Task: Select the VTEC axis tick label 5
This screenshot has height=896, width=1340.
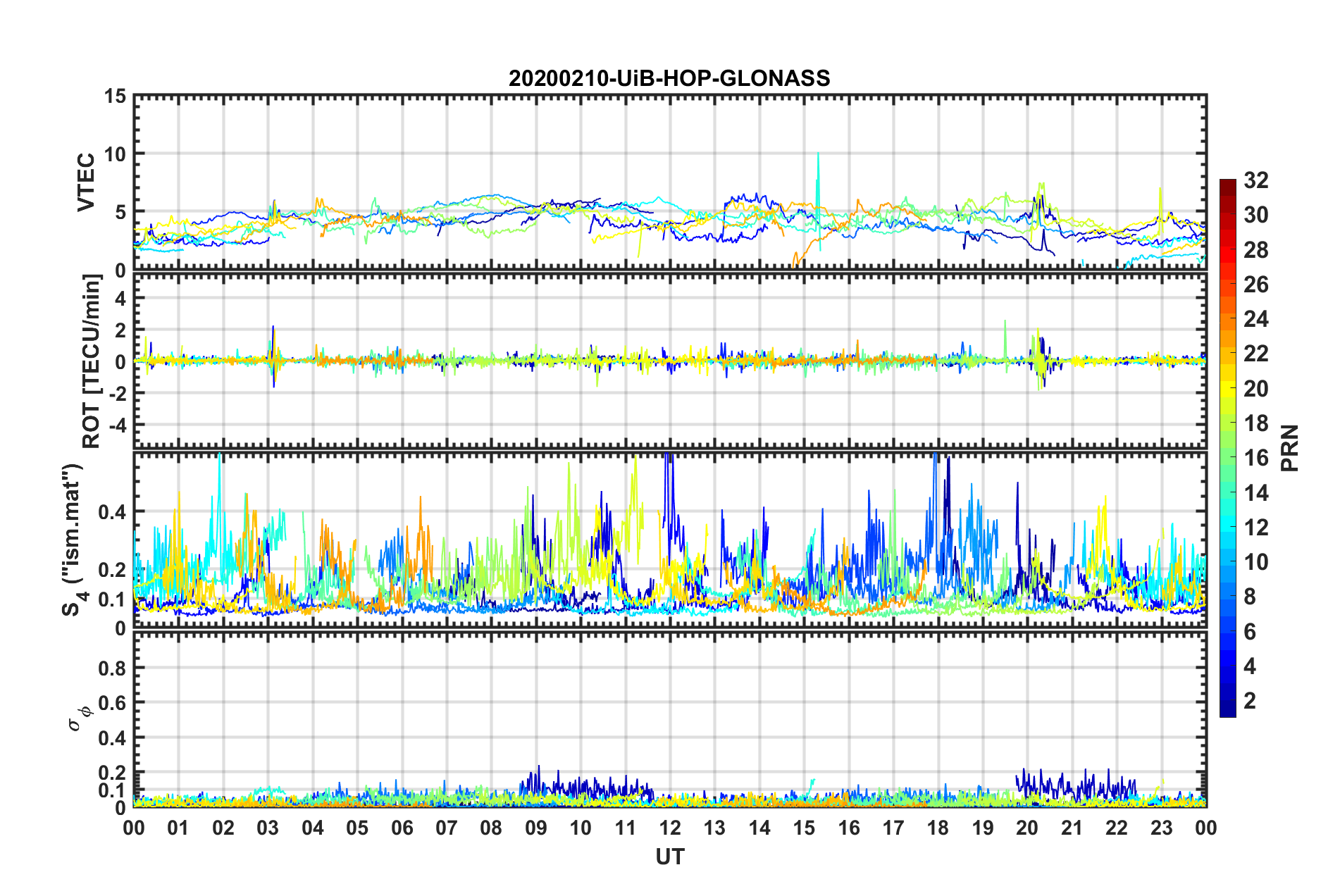Action: [x=121, y=212]
